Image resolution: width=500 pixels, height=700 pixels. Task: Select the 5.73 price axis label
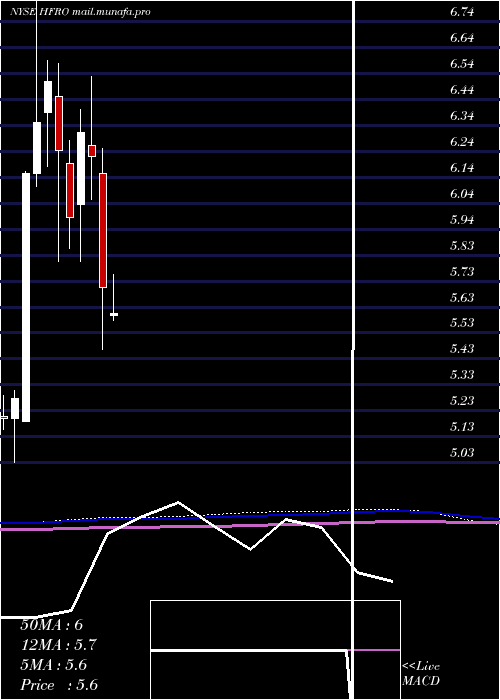tap(462, 271)
